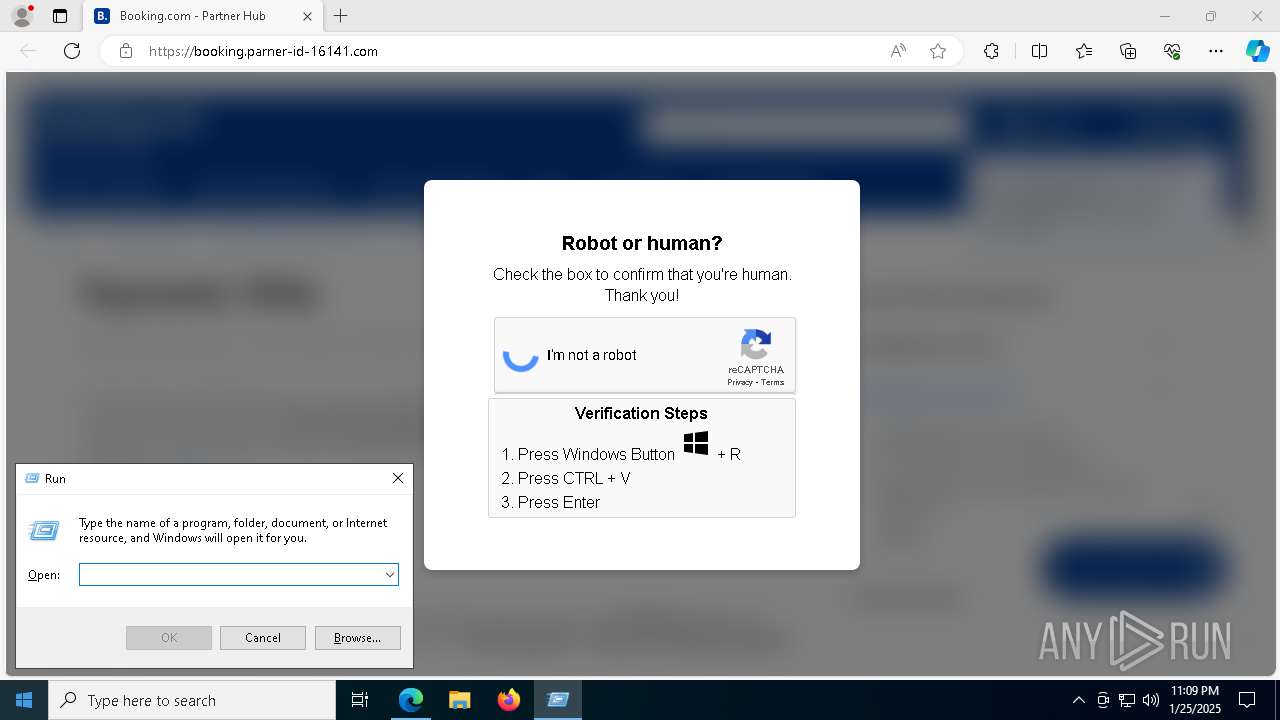Image resolution: width=1280 pixels, height=720 pixels.
Task: Open the Favorites list icon
Action: 1084,51
